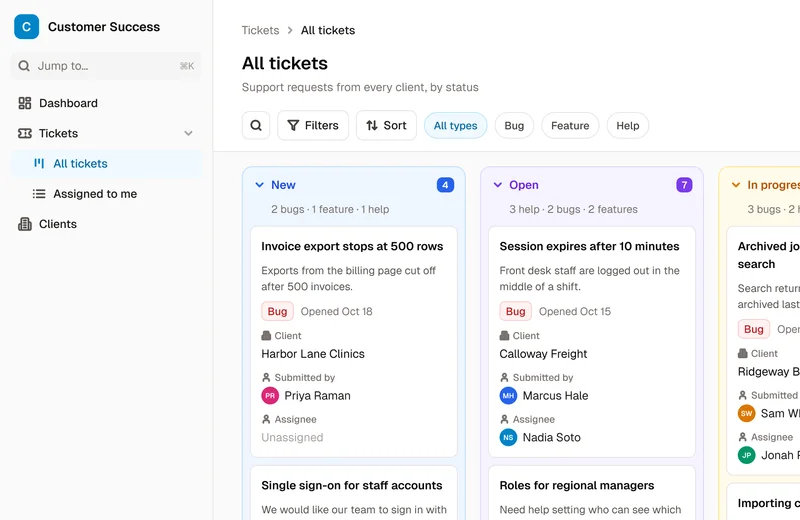Screen dimensions: 800x520
Task: Open the Filters button
Action: pyautogui.click(x=313, y=126)
